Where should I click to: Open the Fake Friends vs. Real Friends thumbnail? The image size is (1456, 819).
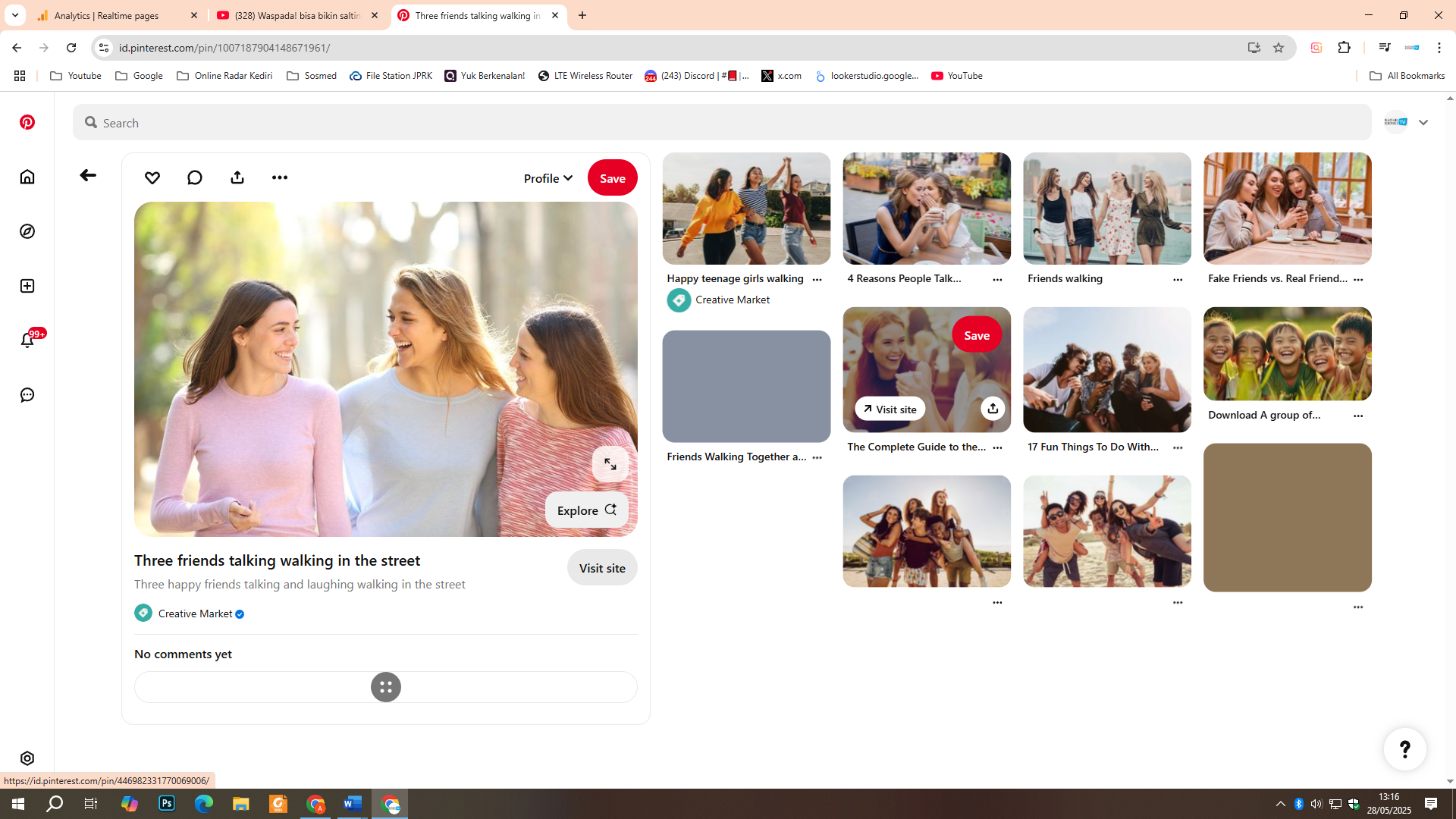(x=1288, y=209)
